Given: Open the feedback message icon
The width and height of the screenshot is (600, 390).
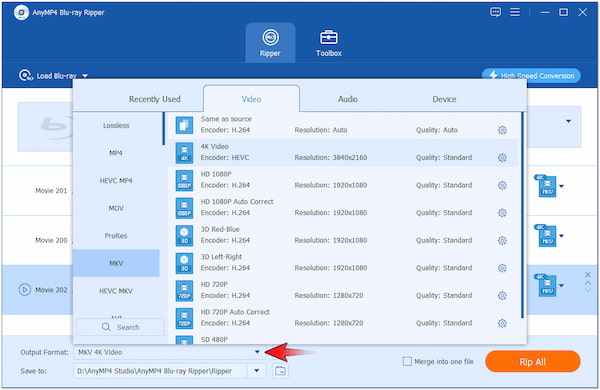Looking at the screenshot, I should [x=495, y=12].
